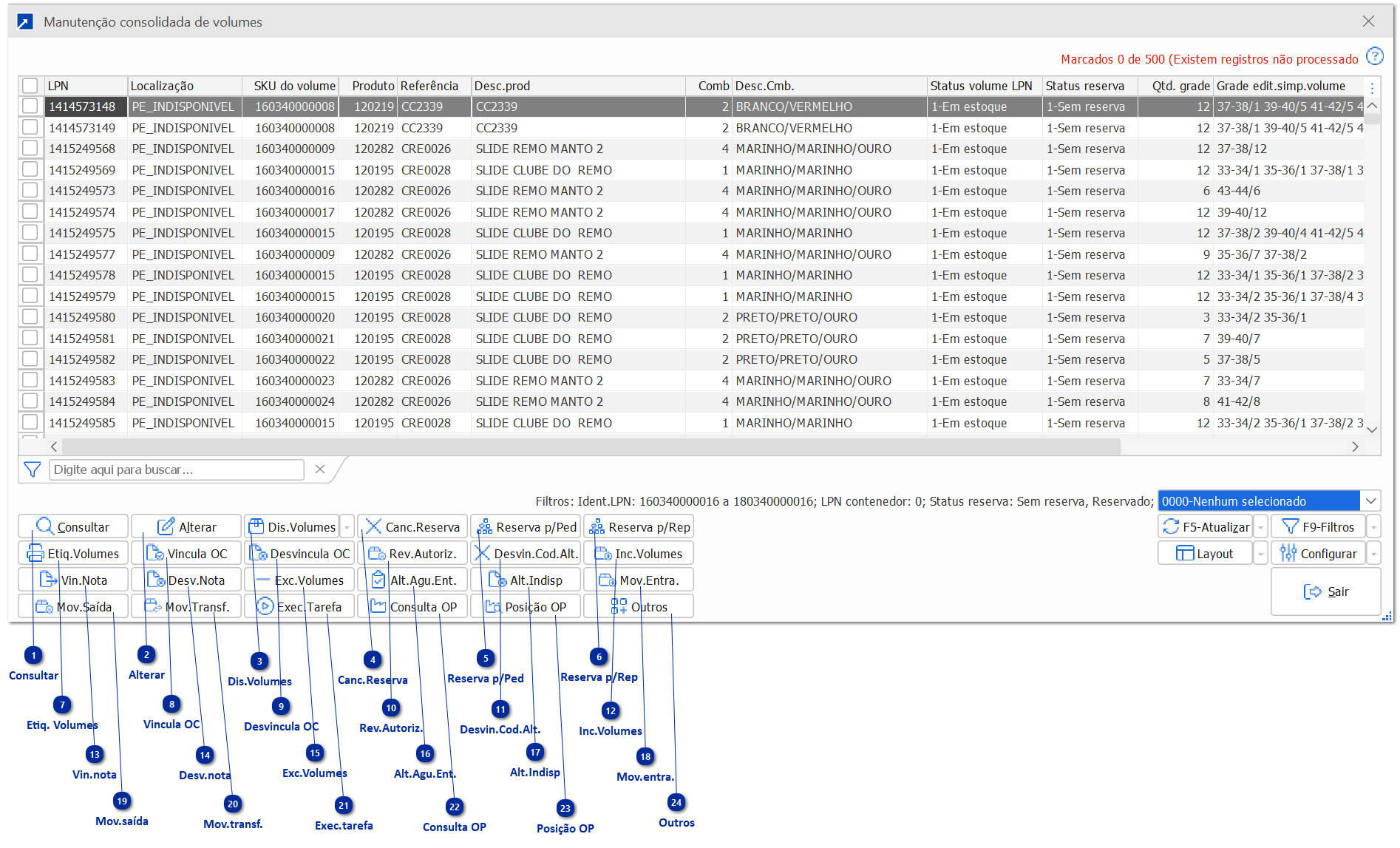Click the Consultar magnifier icon
The height and width of the screenshot is (848, 1400).
point(45,526)
